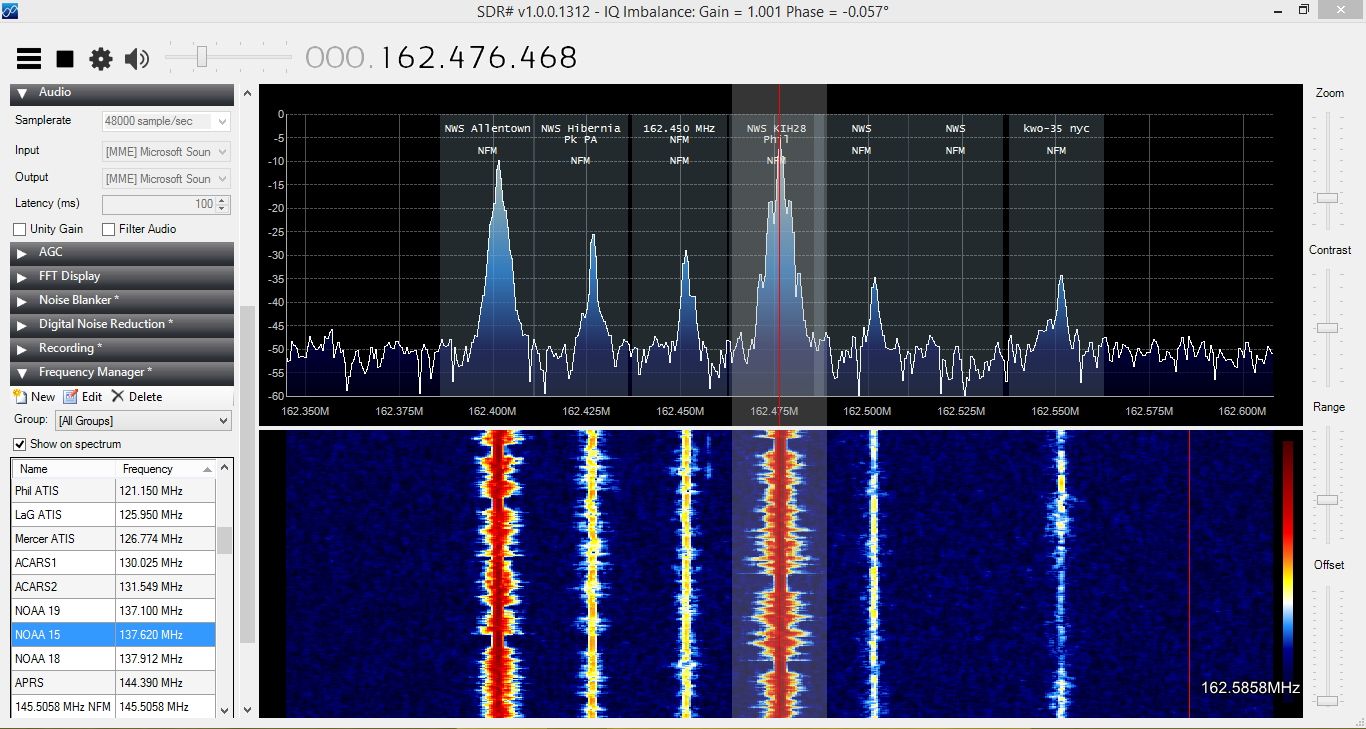The width and height of the screenshot is (1366, 729).
Task: Select the highlighted NOAA 15 bookmark
Action: (114, 635)
